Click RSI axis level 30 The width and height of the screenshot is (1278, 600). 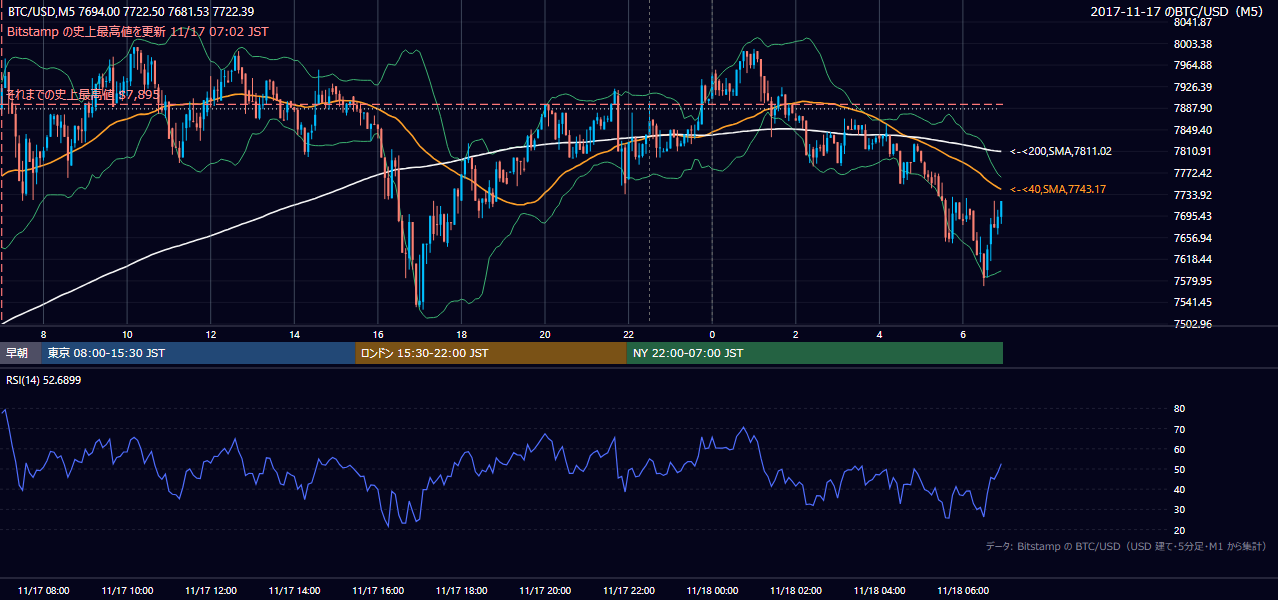pyautogui.click(x=1179, y=510)
